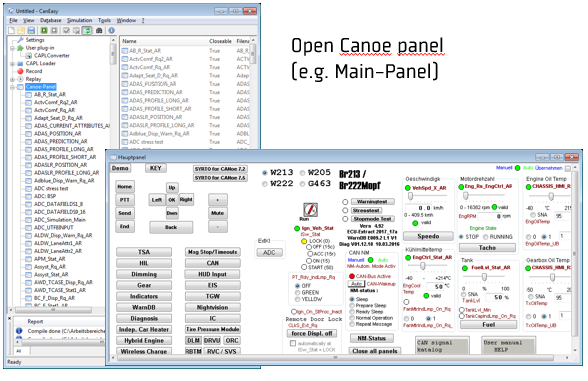Click the VehSpd_X_AR speed slider
Screen dimensions: 588x381
428,196
